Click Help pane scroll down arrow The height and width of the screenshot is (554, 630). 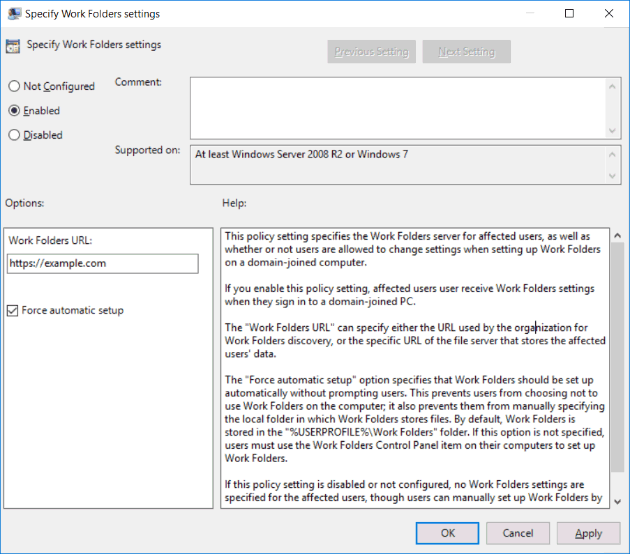coord(618,501)
